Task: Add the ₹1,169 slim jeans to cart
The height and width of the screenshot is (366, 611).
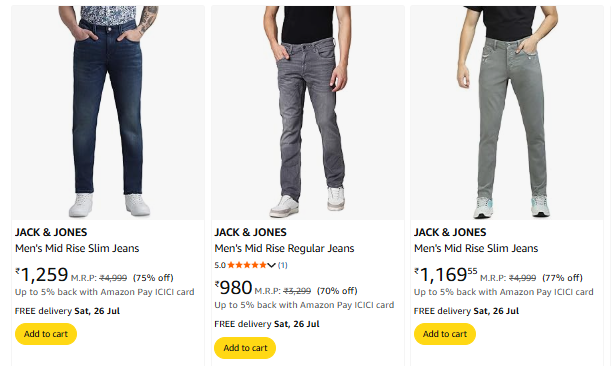Action: tap(445, 334)
